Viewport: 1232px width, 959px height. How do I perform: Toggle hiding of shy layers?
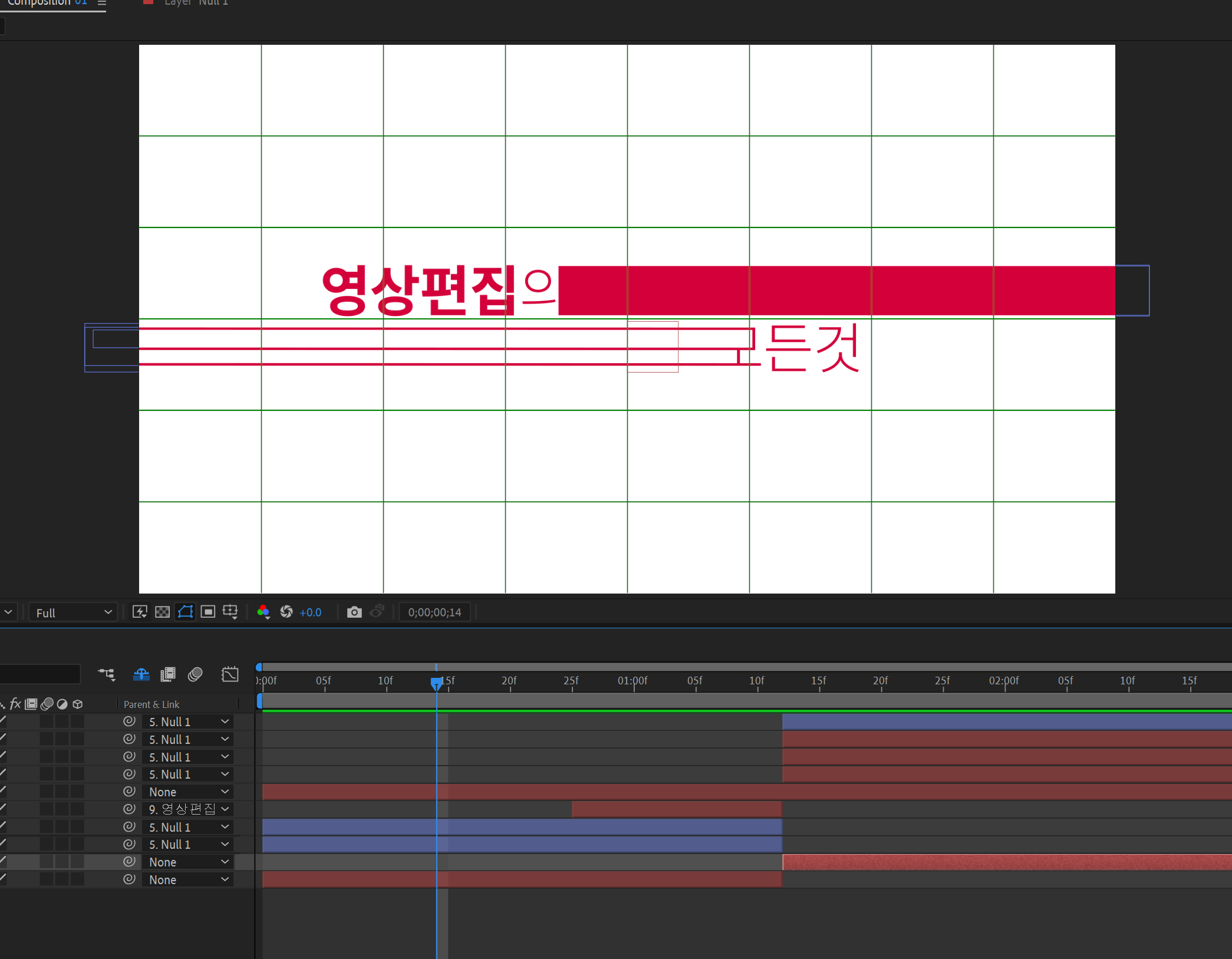(x=141, y=674)
